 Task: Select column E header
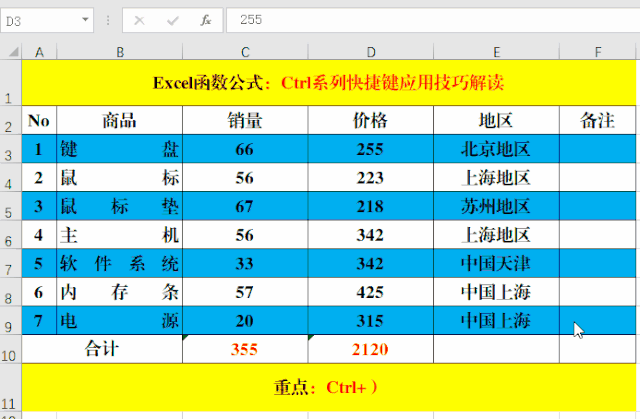point(496,52)
